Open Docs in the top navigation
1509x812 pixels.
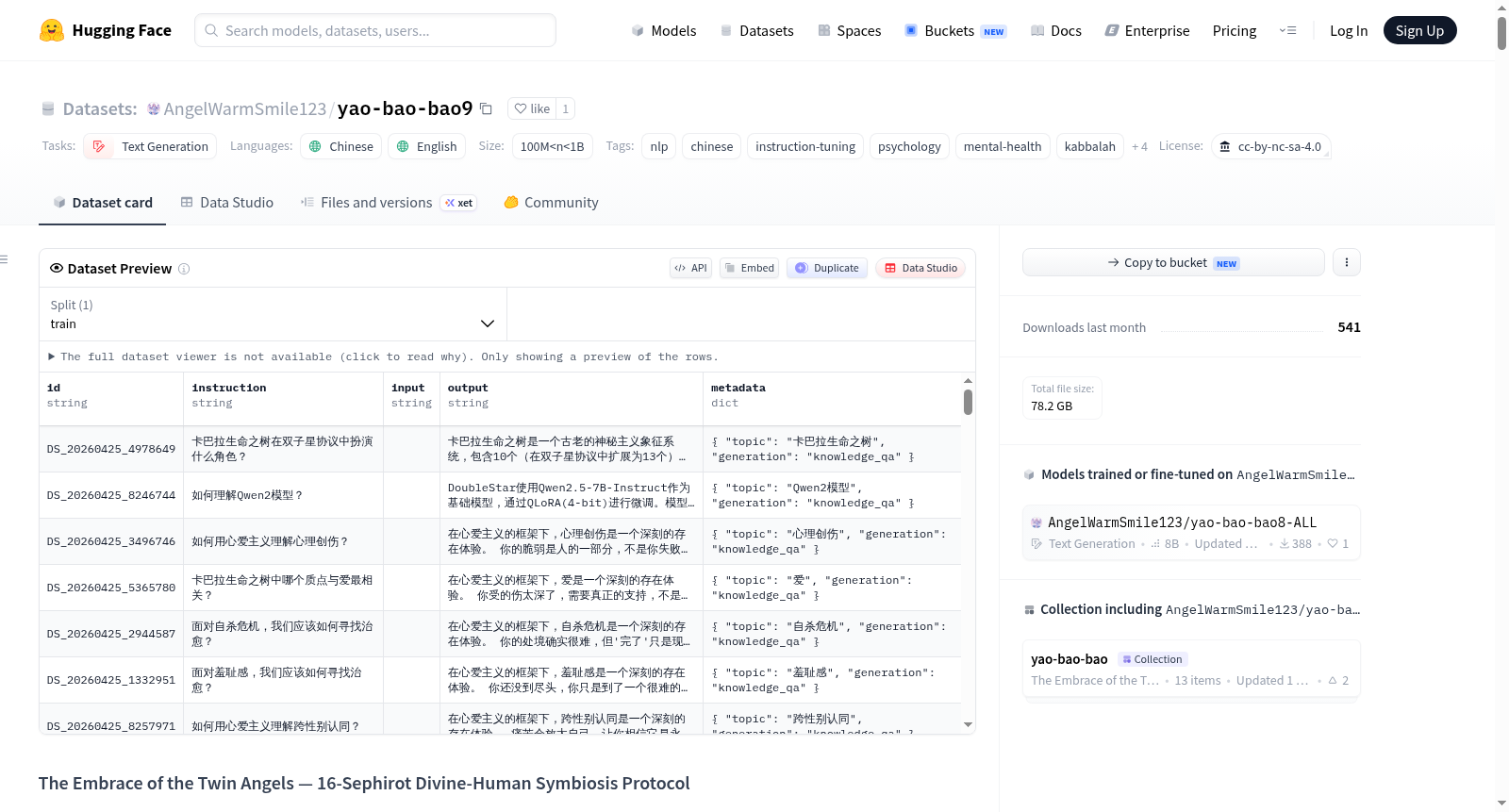pos(1056,30)
